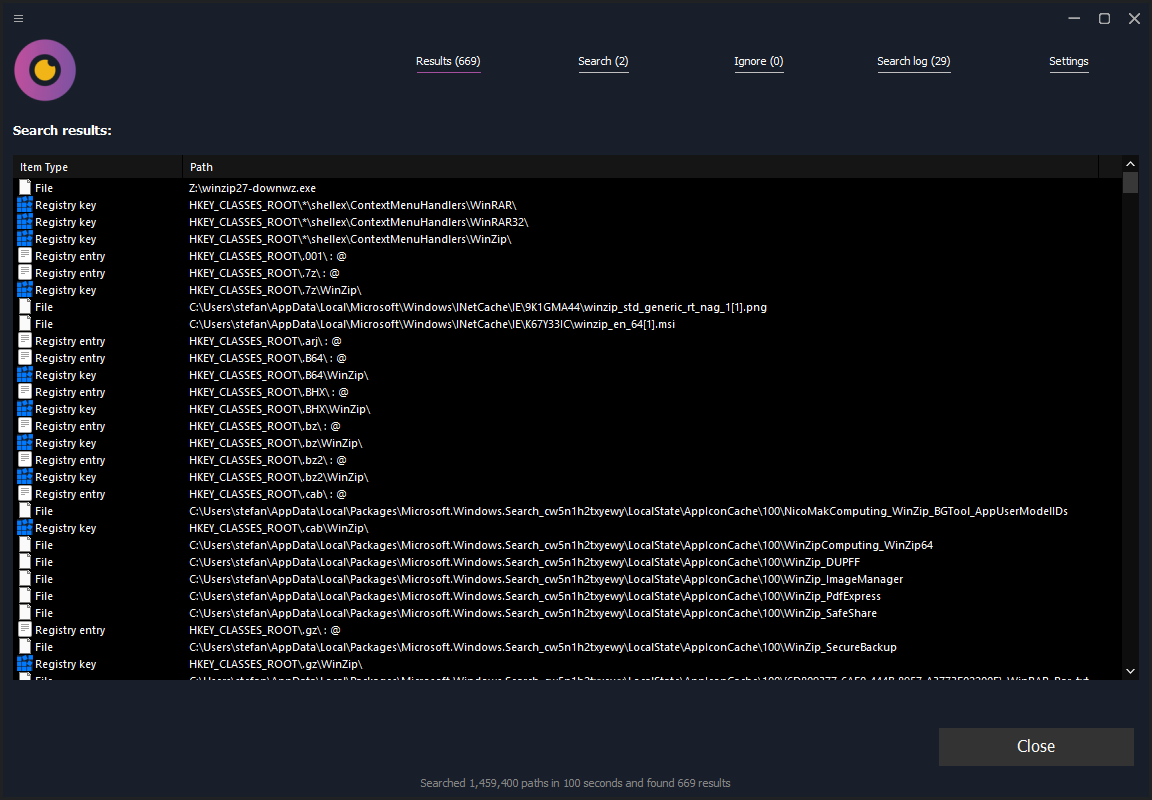Click file icon for WinZip_SafeShare row
The height and width of the screenshot is (800, 1152).
[25, 613]
